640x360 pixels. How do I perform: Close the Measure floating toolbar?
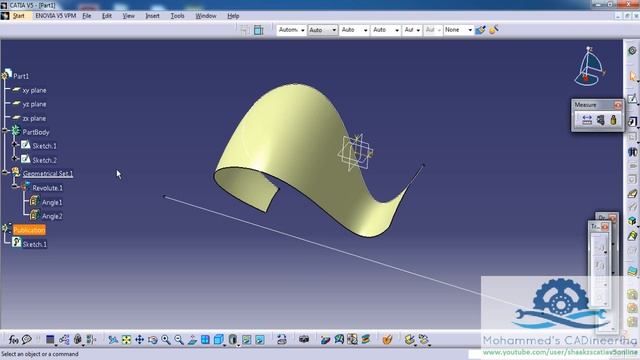[618, 105]
